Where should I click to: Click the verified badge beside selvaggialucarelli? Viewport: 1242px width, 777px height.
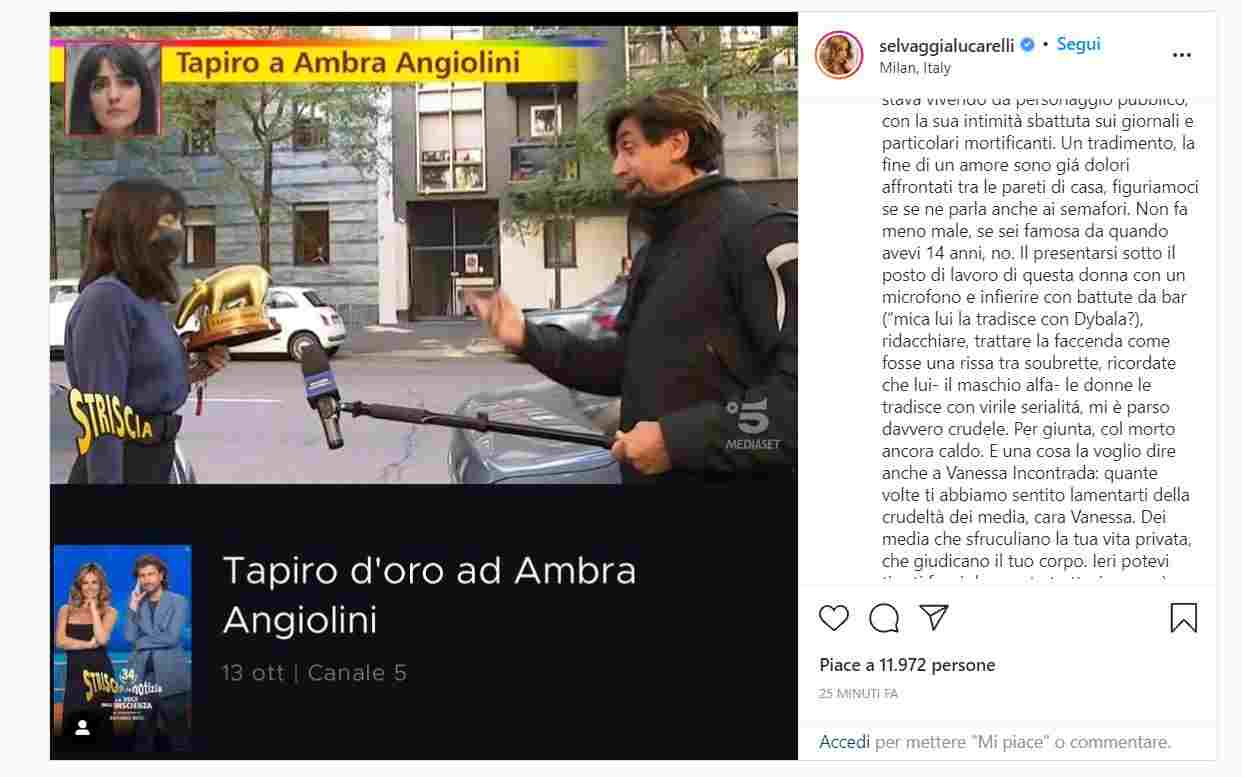click(x=1027, y=45)
